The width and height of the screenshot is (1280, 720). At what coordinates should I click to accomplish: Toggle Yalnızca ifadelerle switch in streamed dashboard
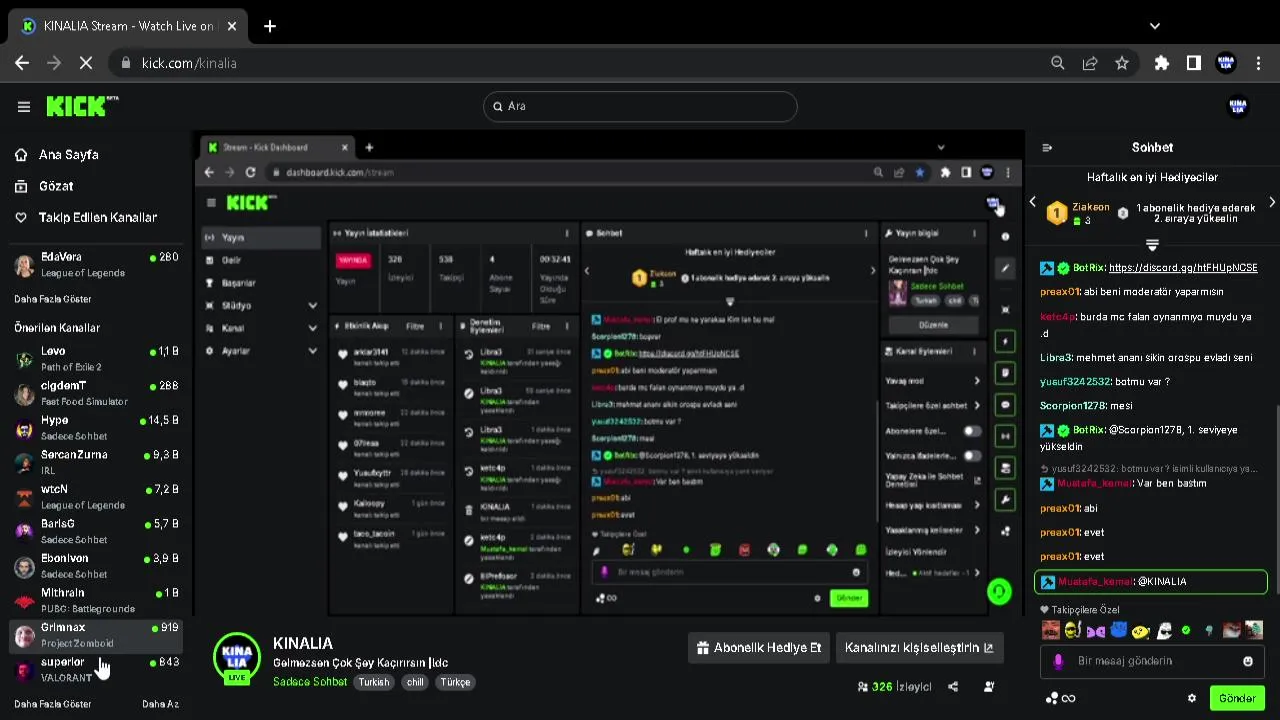point(971,455)
